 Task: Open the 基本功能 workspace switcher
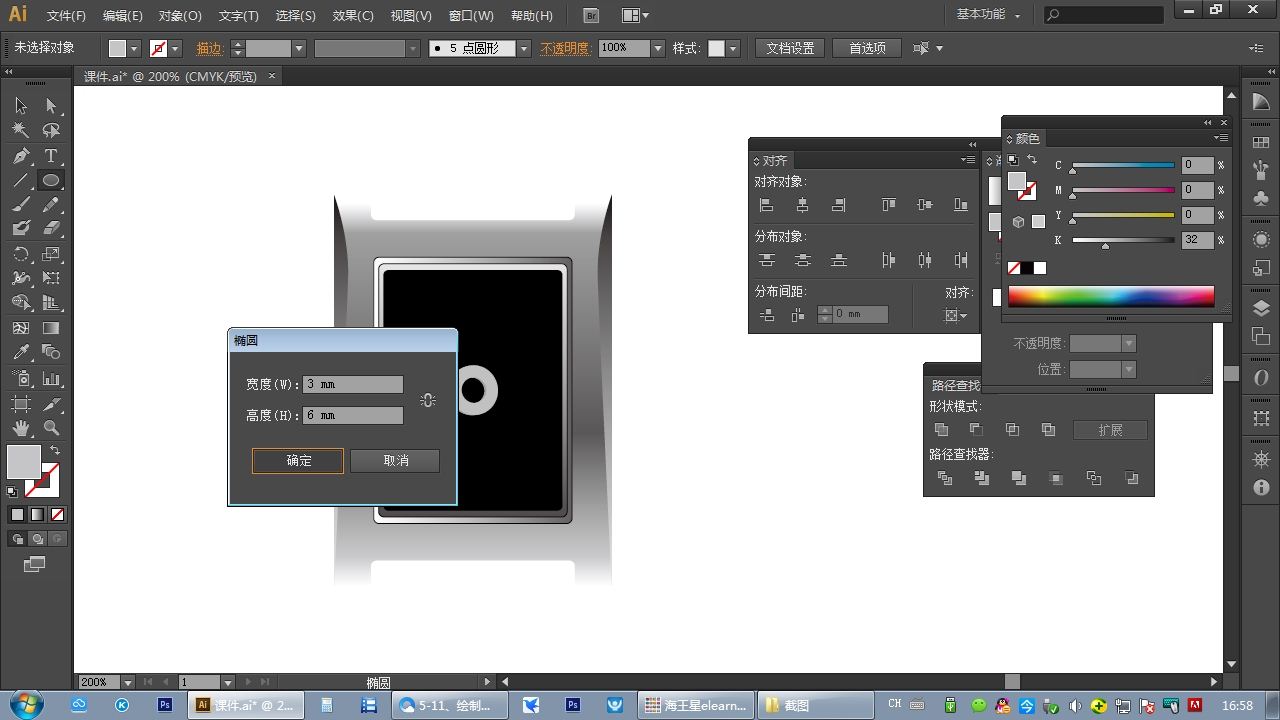(x=989, y=15)
